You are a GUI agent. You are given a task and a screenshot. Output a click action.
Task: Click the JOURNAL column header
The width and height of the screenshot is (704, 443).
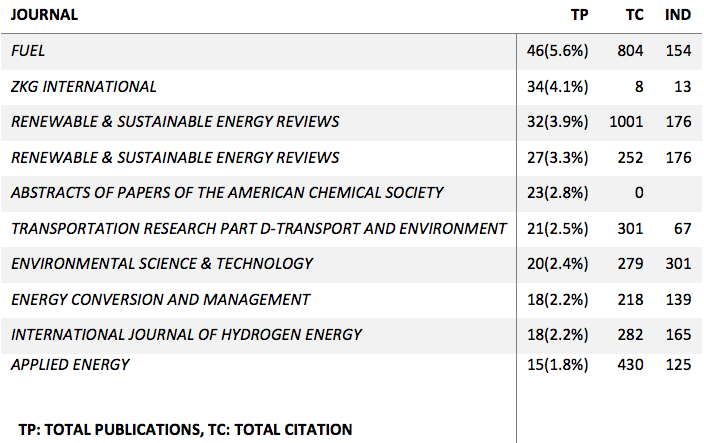pyautogui.click(x=44, y=15)
